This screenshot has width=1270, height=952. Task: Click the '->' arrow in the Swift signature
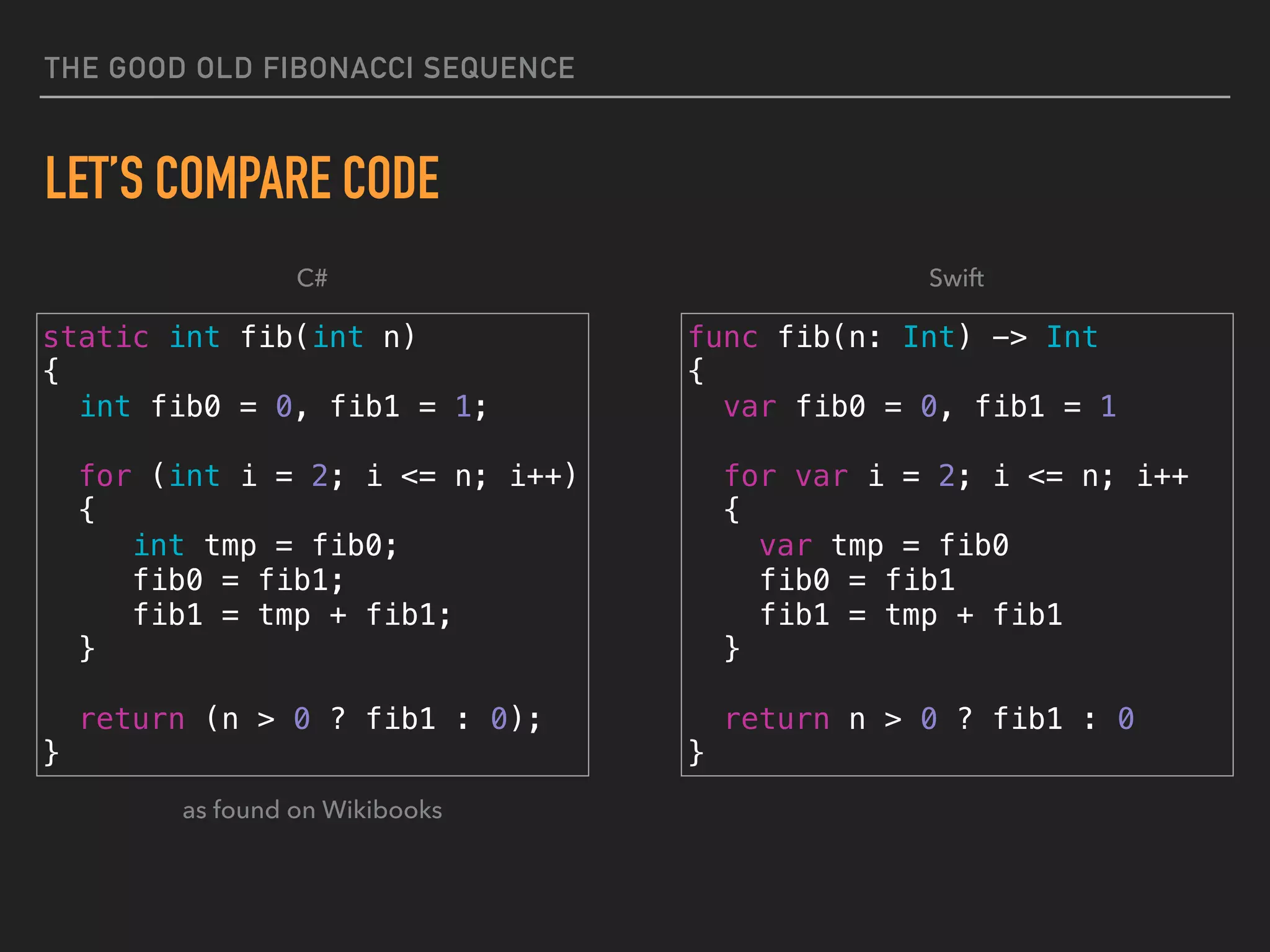pos(1010,338)
